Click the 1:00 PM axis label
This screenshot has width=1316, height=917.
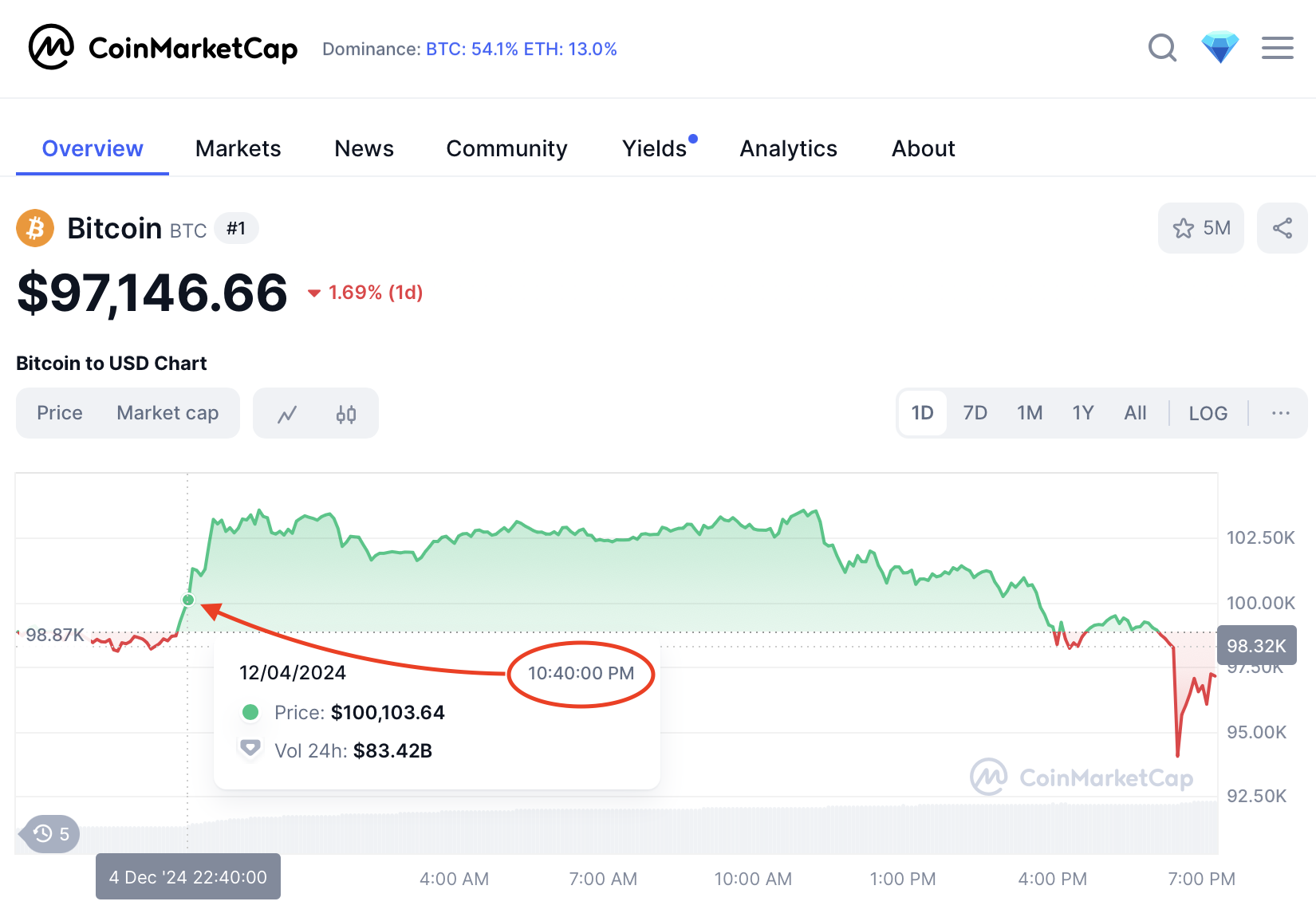pos(903,879)
